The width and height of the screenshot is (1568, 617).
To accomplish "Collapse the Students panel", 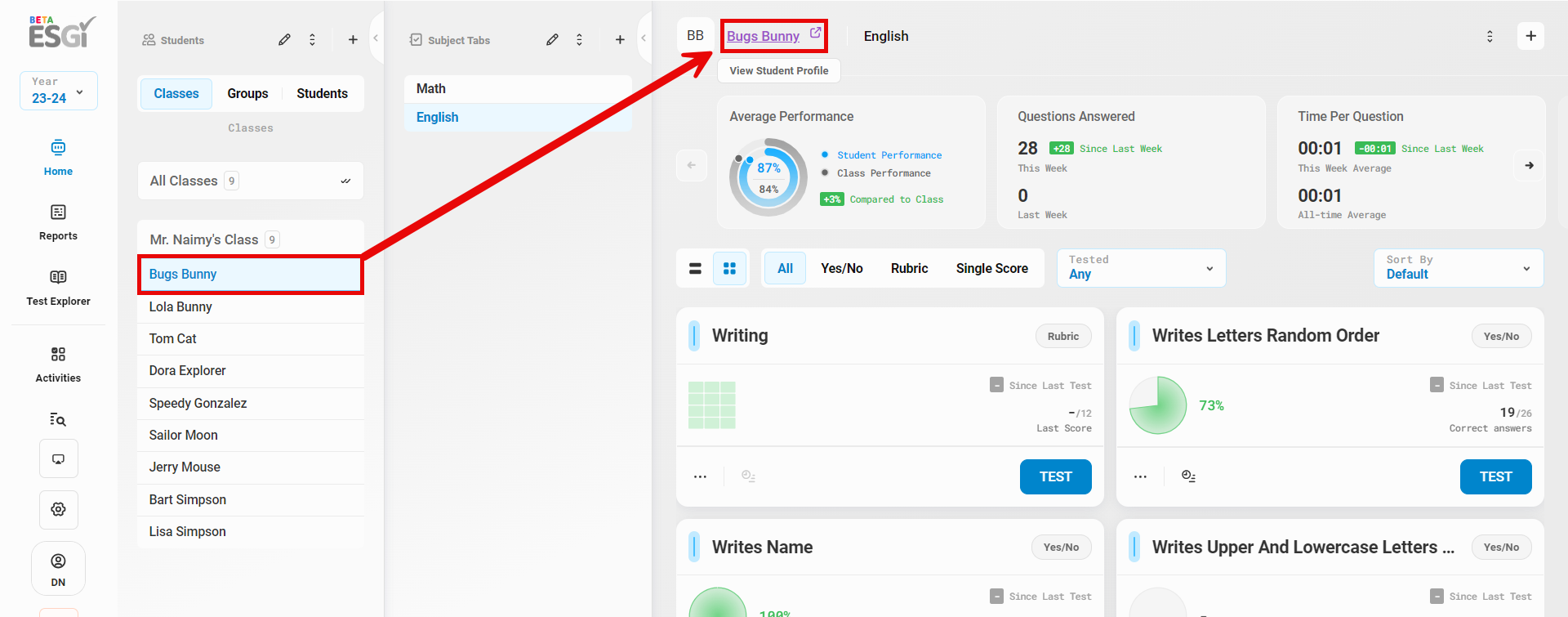I will click(x=376, y=38).
